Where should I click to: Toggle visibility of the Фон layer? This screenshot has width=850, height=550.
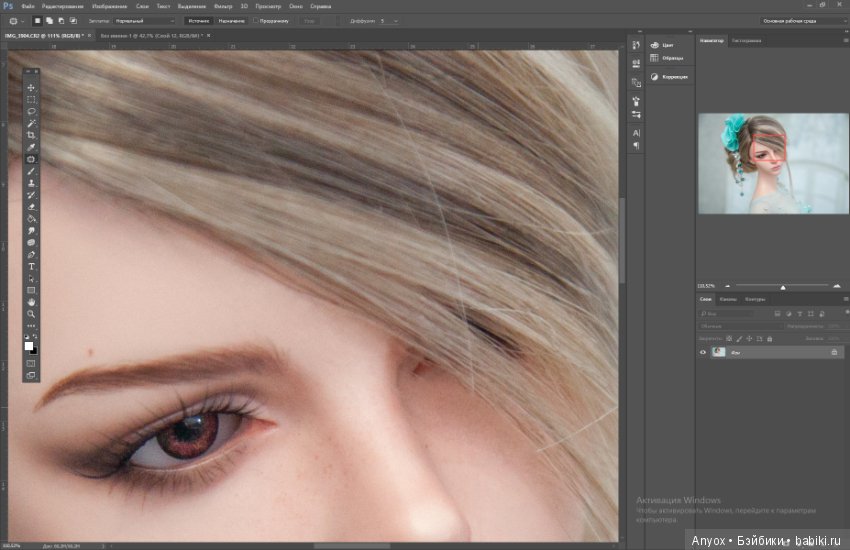703,352
